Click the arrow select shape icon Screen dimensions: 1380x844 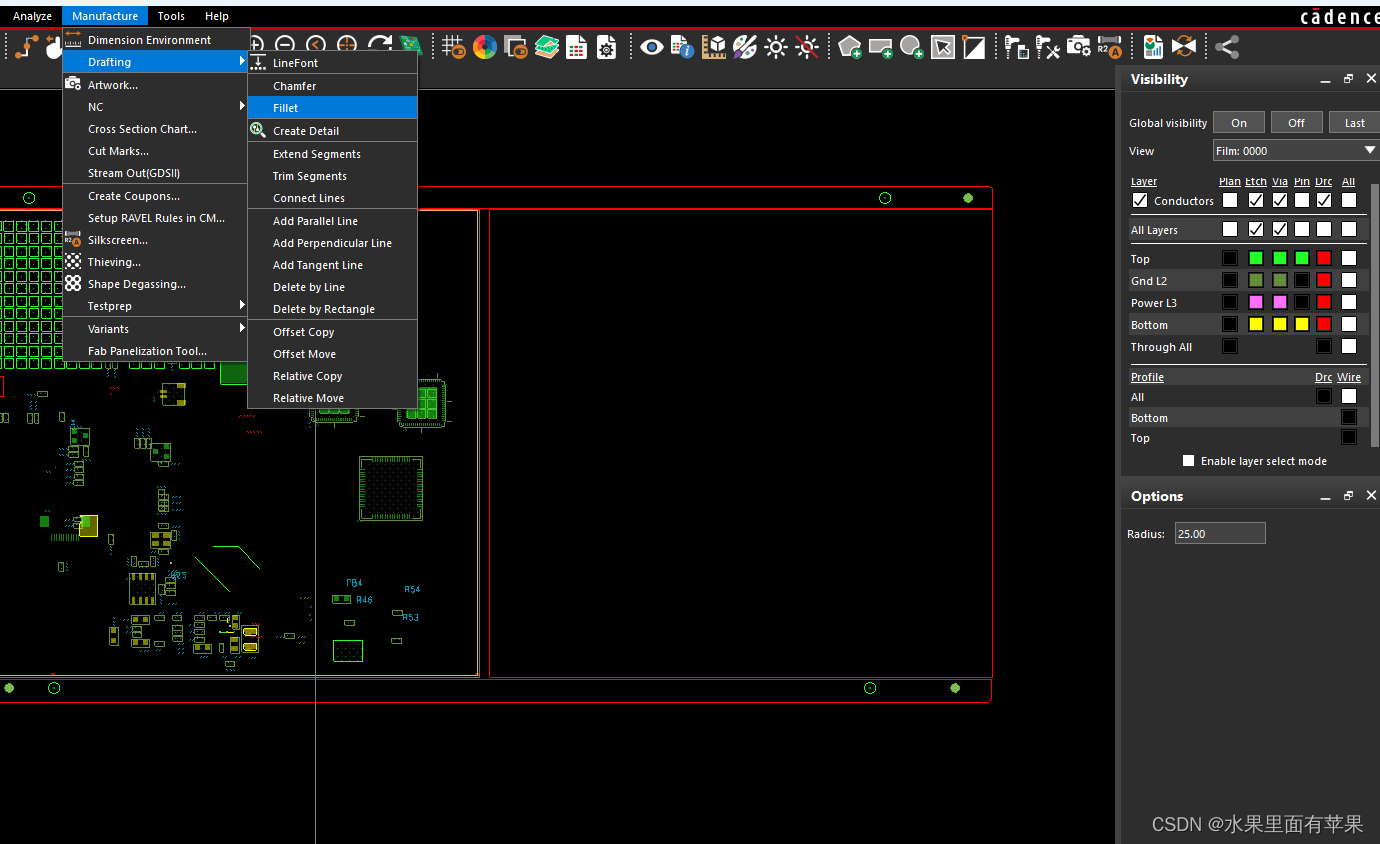[x=942, y=47]
